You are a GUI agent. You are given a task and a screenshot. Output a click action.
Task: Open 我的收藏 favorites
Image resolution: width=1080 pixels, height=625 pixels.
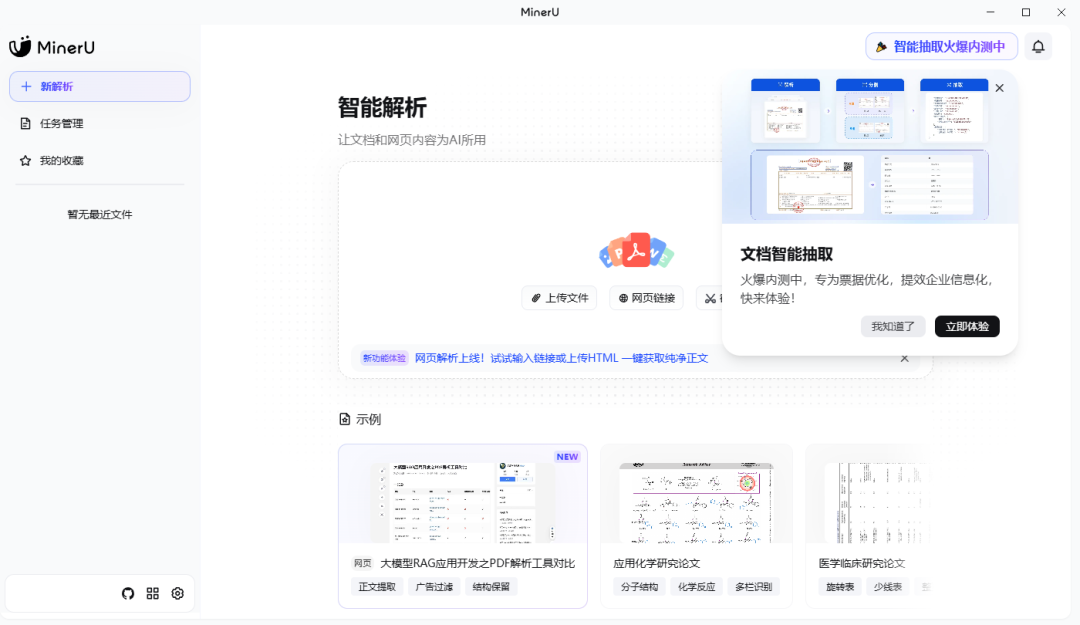coord(100,161)
